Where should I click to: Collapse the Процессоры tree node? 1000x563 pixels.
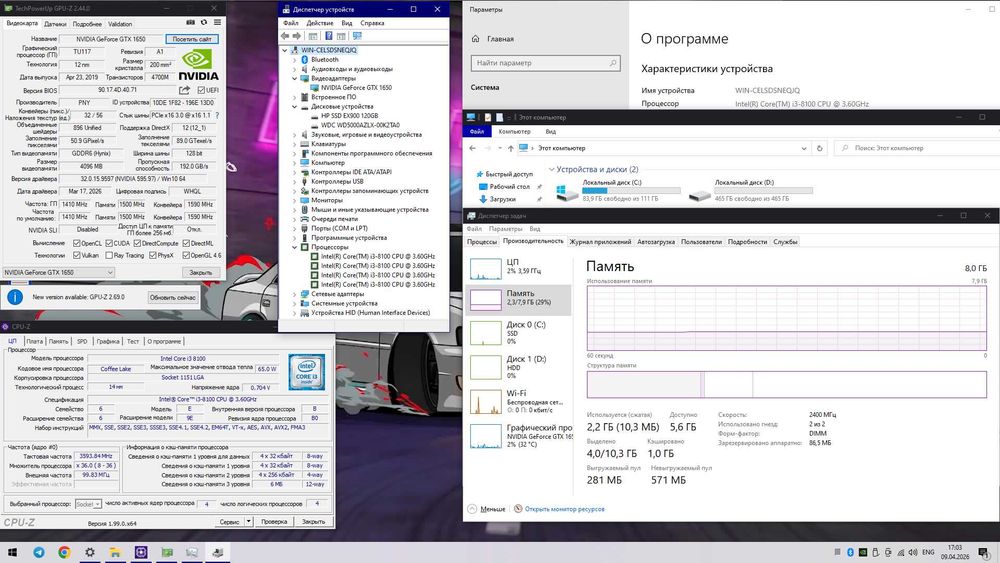pyautogui.click(x=295, y=246)
